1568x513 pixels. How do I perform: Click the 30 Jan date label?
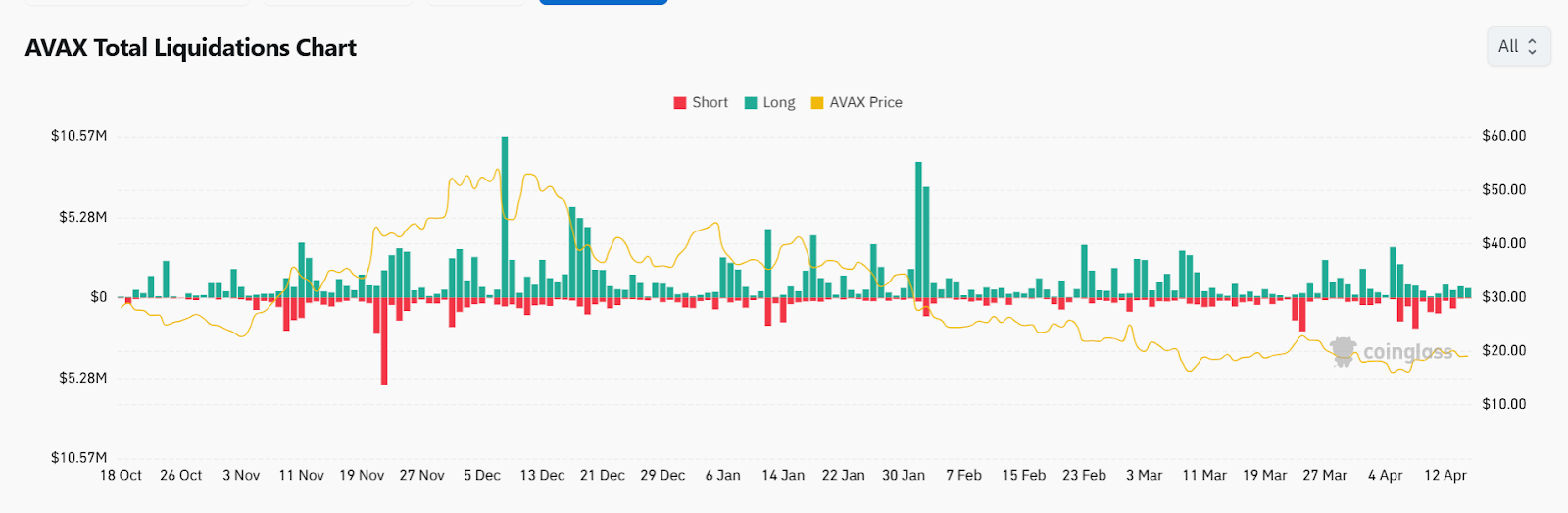tap(904, 475)
